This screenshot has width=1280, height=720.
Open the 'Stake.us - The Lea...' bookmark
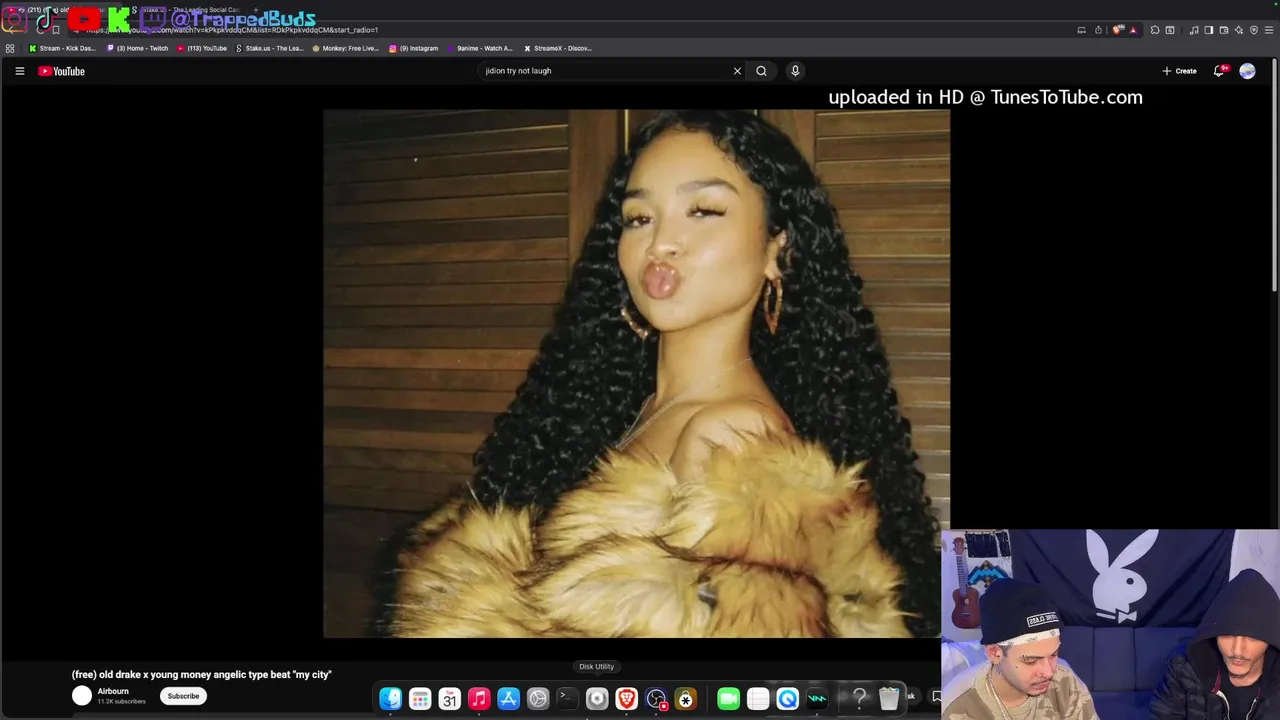[270, 48]
